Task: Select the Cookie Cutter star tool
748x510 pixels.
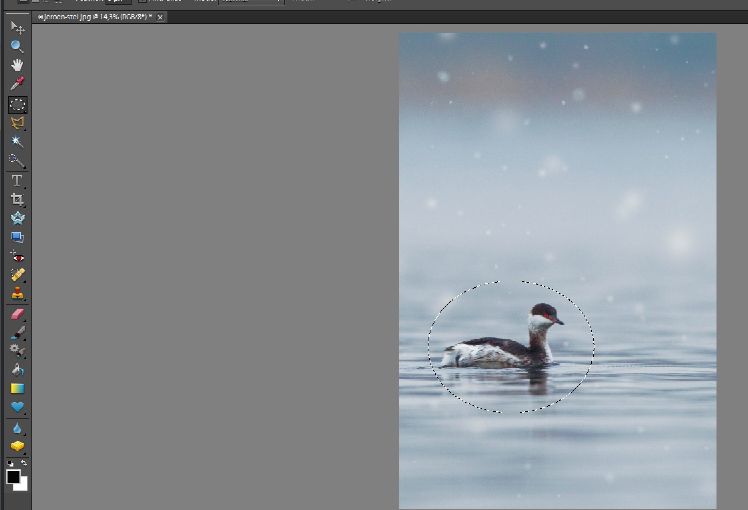Action: (17, 218)
